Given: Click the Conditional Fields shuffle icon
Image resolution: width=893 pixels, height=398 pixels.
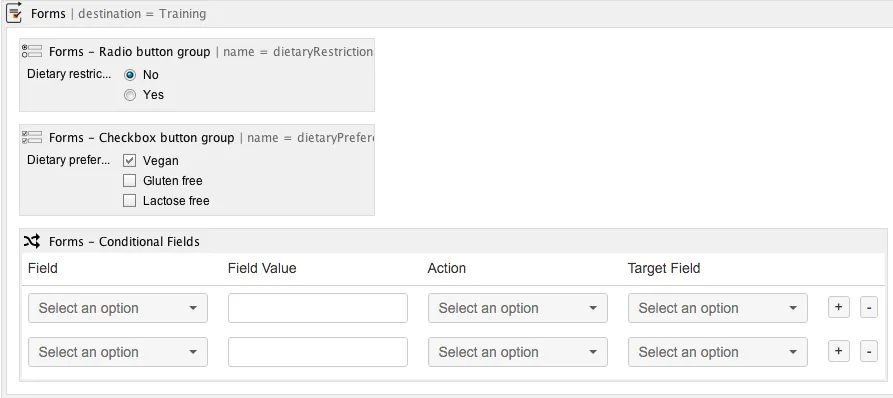Looking at the screenshot, I should coord(32,241).
